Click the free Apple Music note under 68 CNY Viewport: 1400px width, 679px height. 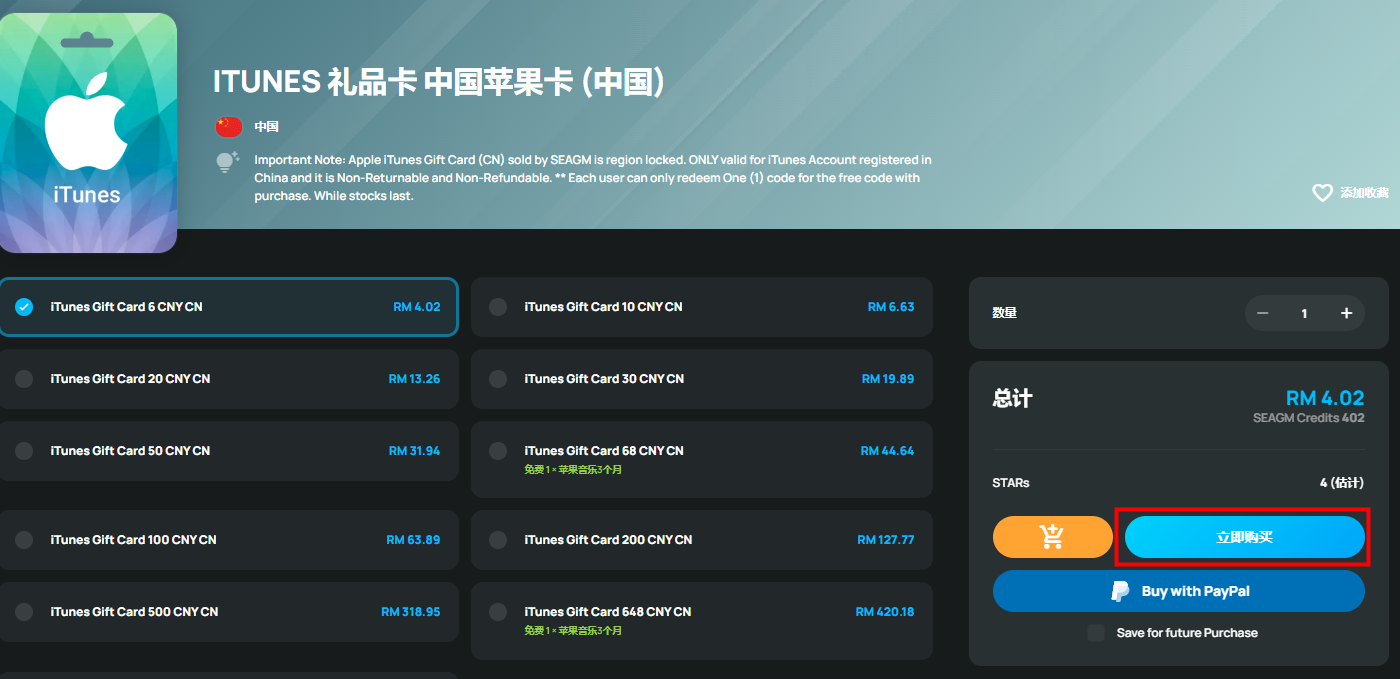coord(573,470)
